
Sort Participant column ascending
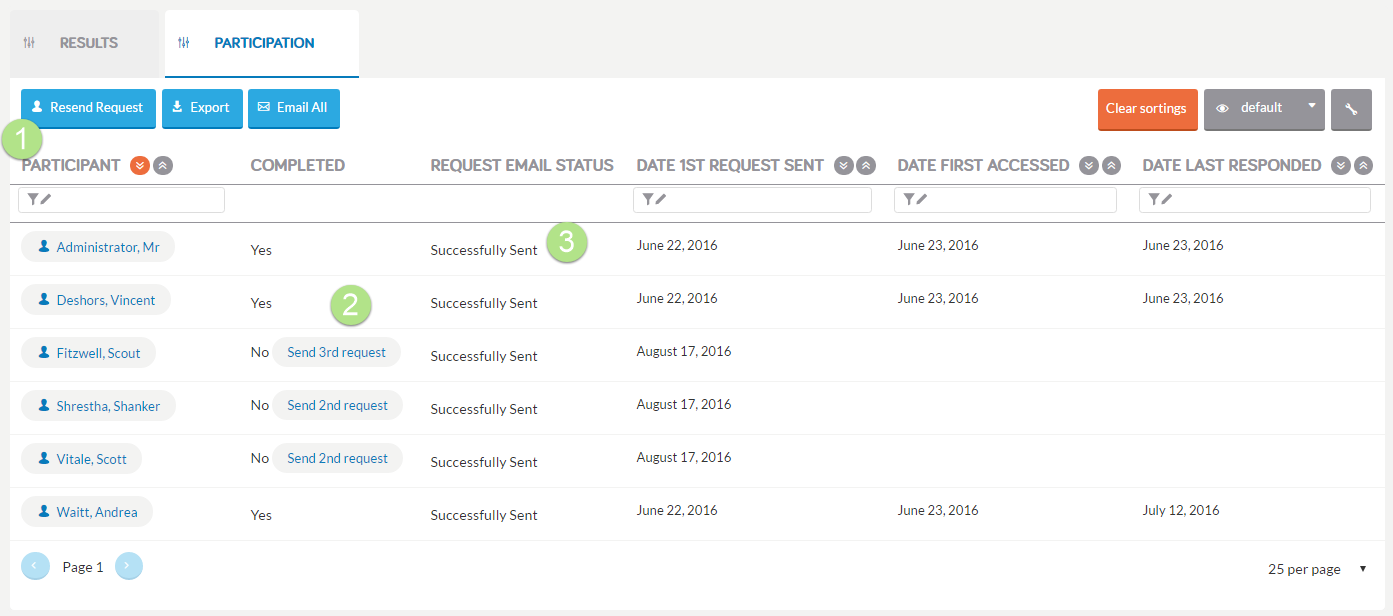tap(163, 165)
